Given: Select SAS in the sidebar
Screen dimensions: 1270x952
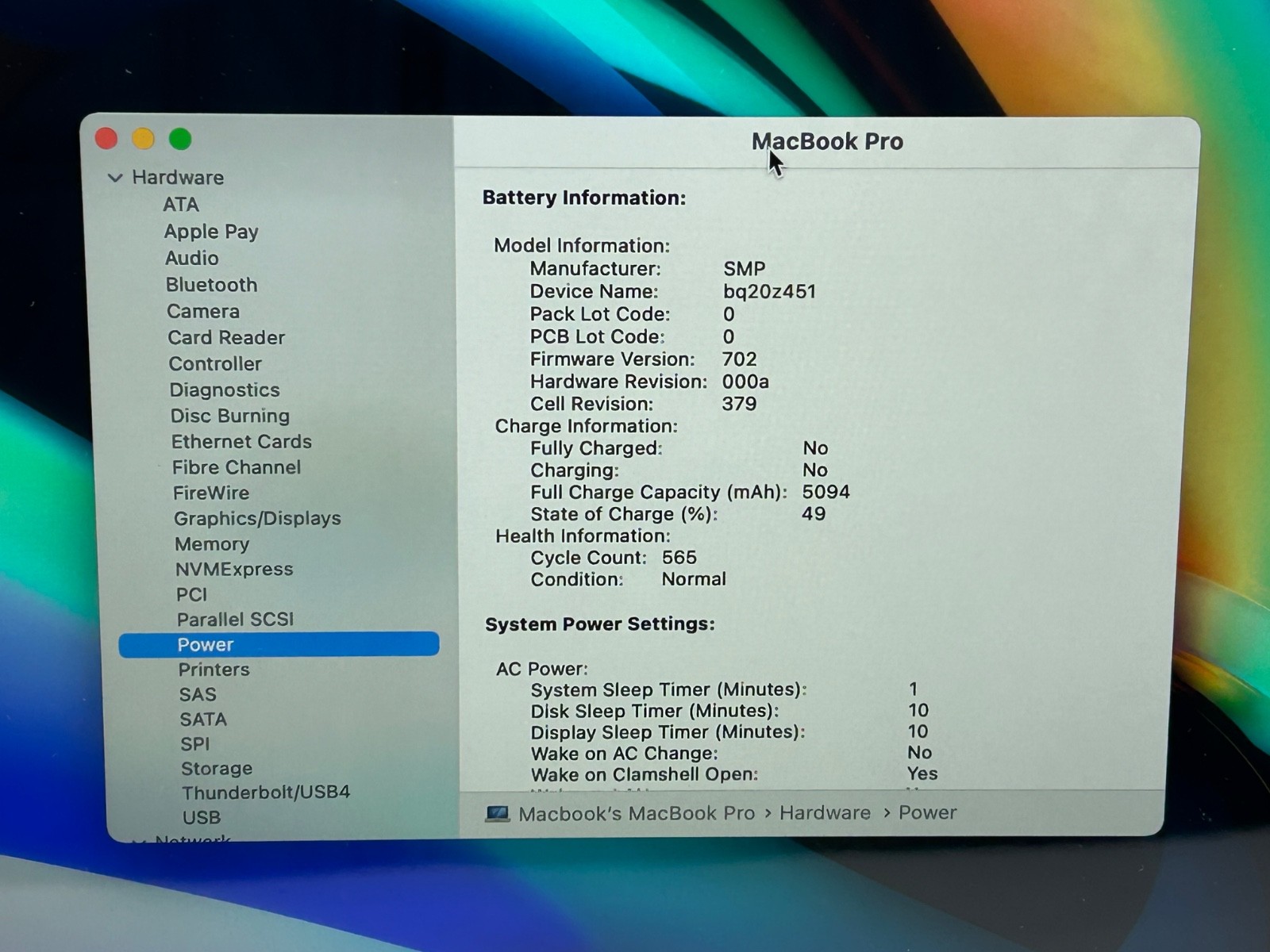Looking at the screenshot, I should [198, 694].
